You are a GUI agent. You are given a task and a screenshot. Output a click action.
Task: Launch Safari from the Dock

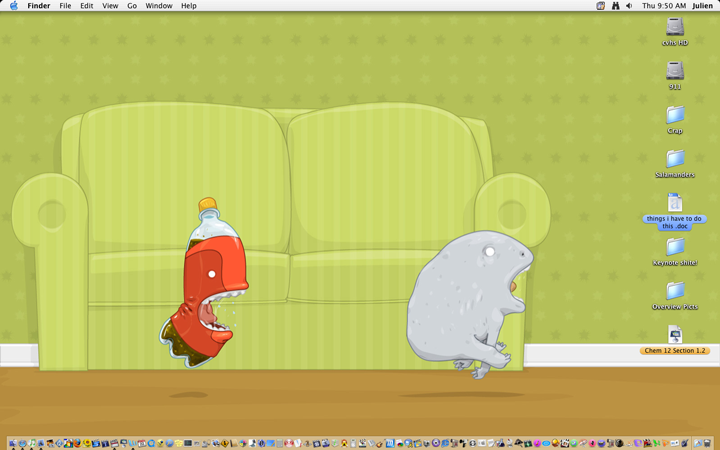point(22,443)
